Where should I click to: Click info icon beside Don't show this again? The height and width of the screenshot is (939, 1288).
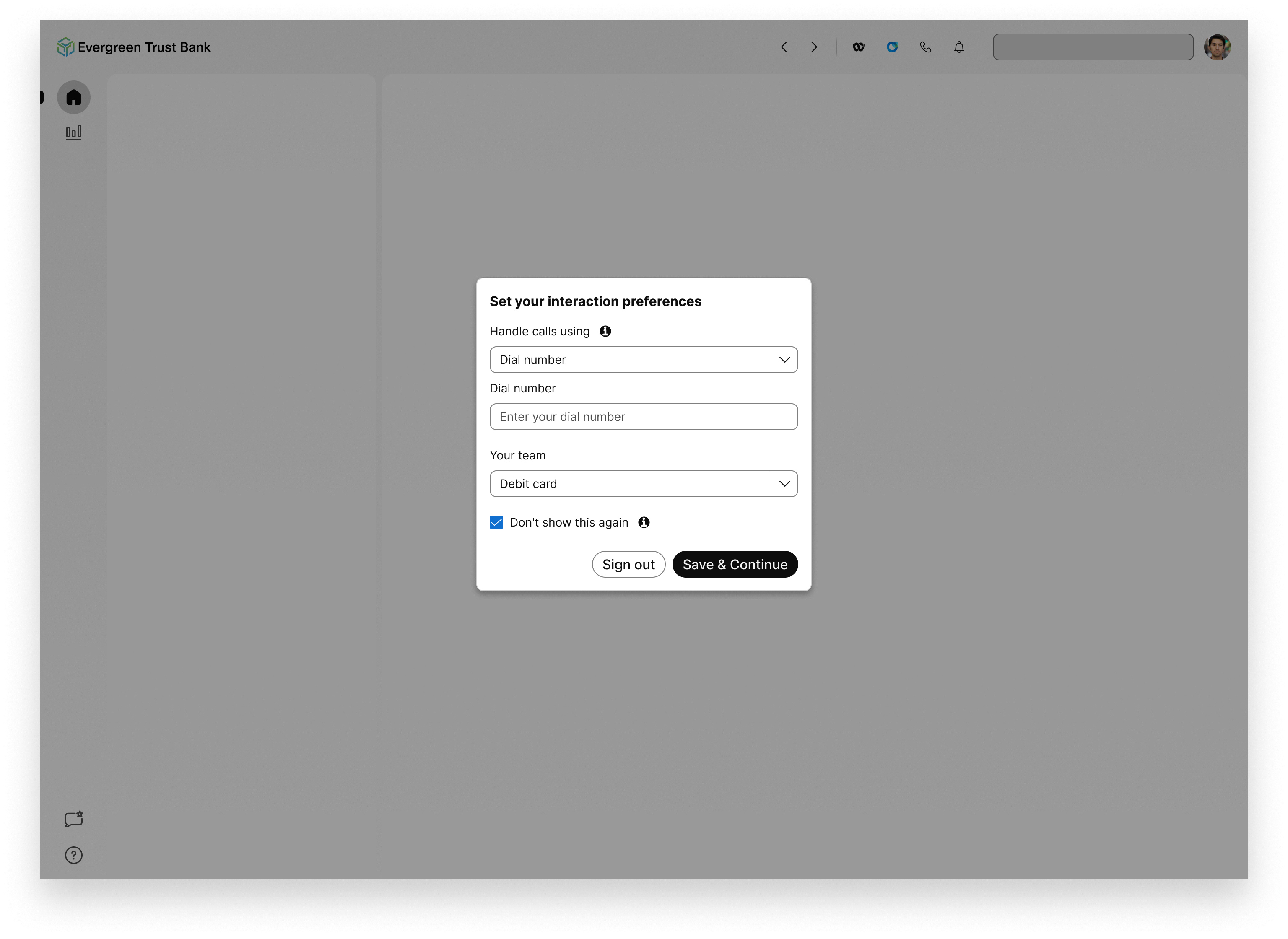(x=644, y=522)
